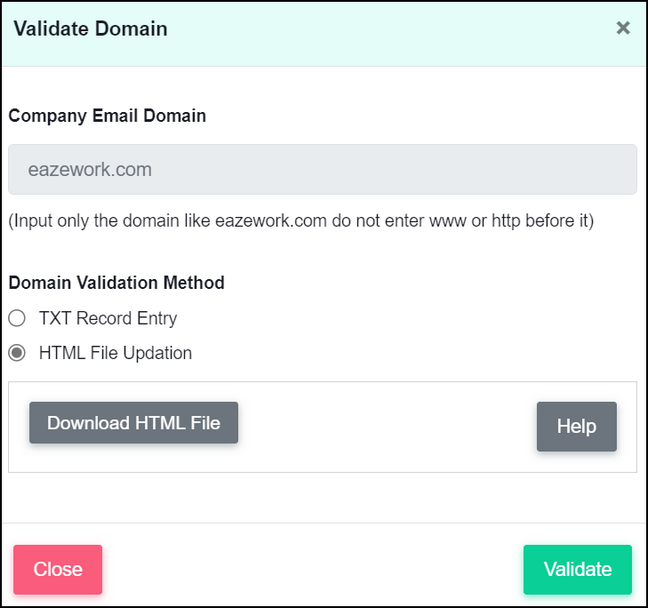Open the Help button
Viewport: 648px width, 608px height.
tap(577, 427)
